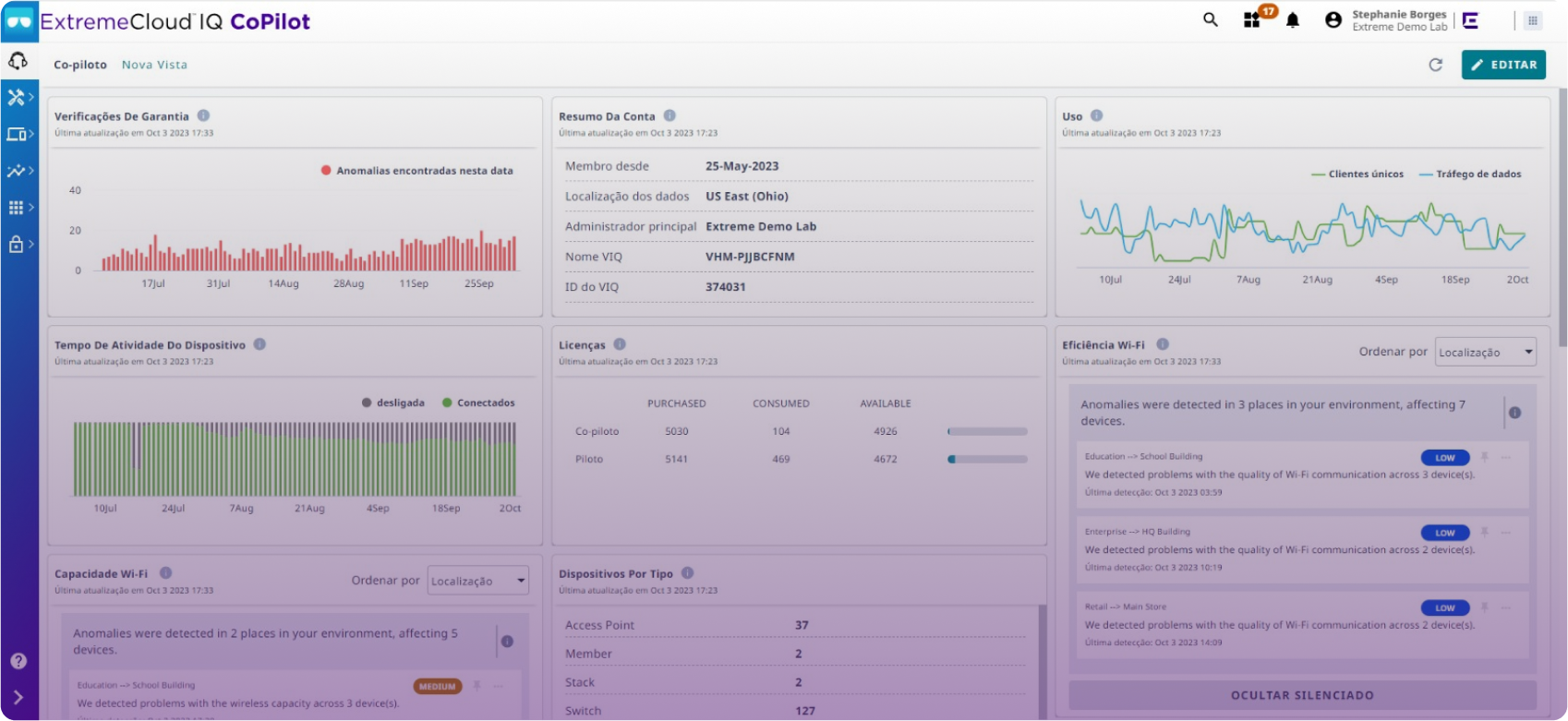The width and height of the screenshot is (1568, 721).
Task: Expand the sidebar using bottom chevron
Action: (18, 698)
